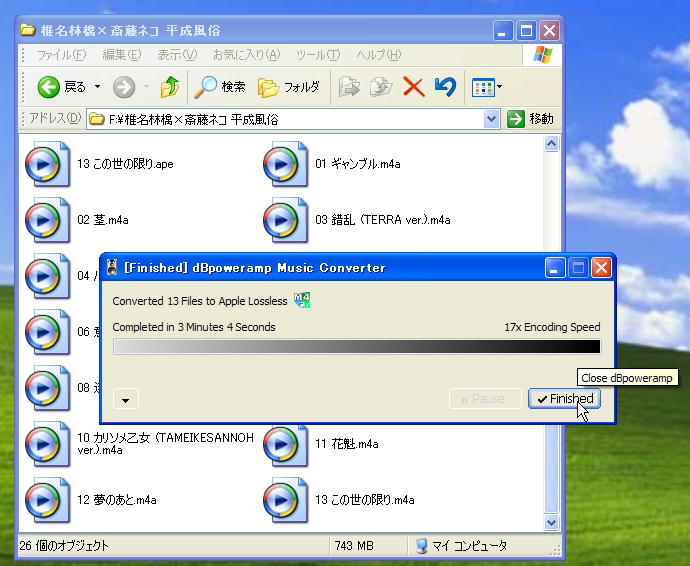Click the 11 花魁.m4a file name
Screen dimensions: 690x566
(346, 444)
